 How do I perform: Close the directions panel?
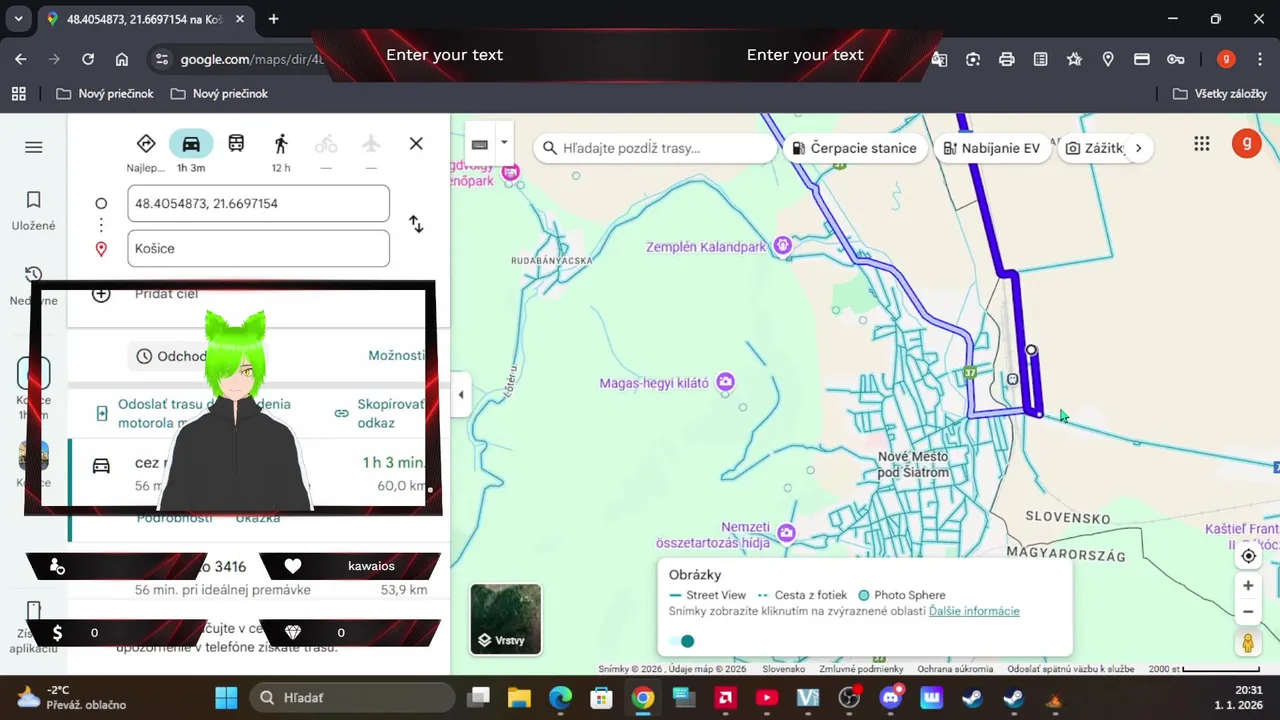(x=416, y=144)
